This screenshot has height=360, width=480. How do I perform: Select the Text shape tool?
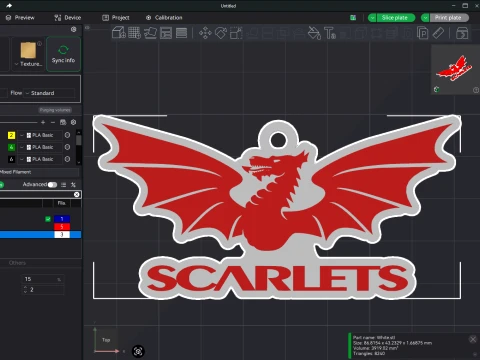point(330,33)
